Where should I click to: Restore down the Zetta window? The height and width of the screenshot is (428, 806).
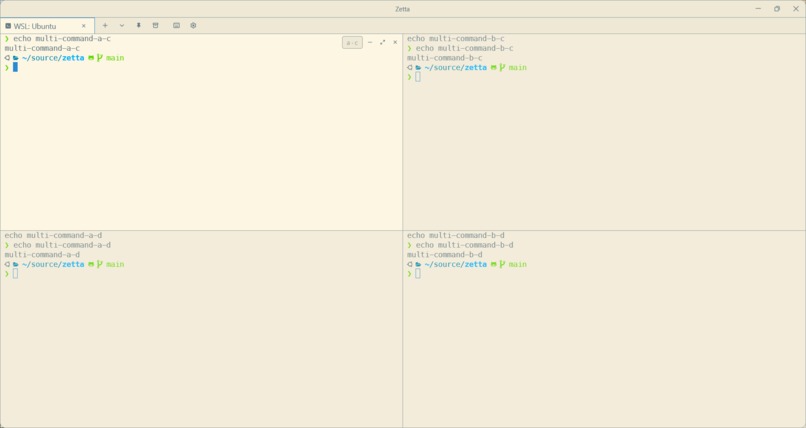pyautogui.click(x=777, y=9)
